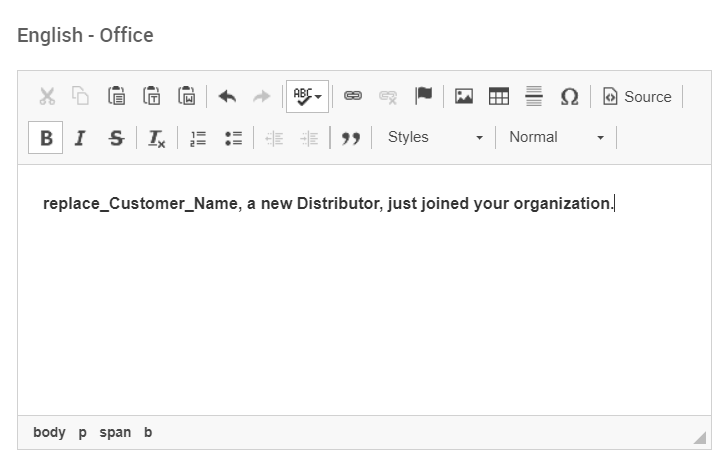Image resolution: width=727 pixels, height=464 pixels.
Task: Select the body element in path bar
Action: [49, 433]
